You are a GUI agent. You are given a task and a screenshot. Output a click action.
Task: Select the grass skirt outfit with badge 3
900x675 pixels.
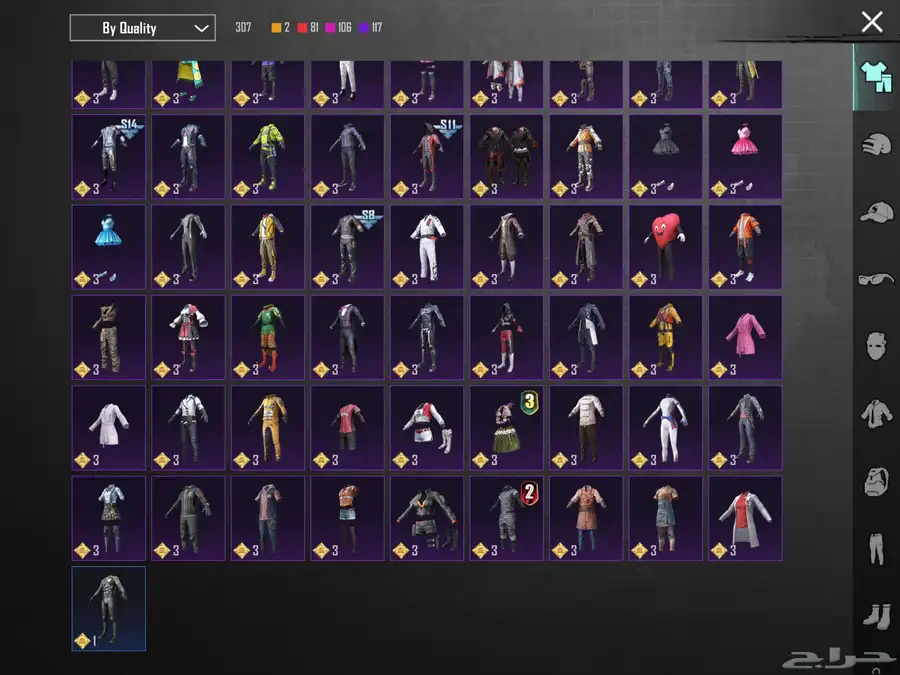click(506, 428)
